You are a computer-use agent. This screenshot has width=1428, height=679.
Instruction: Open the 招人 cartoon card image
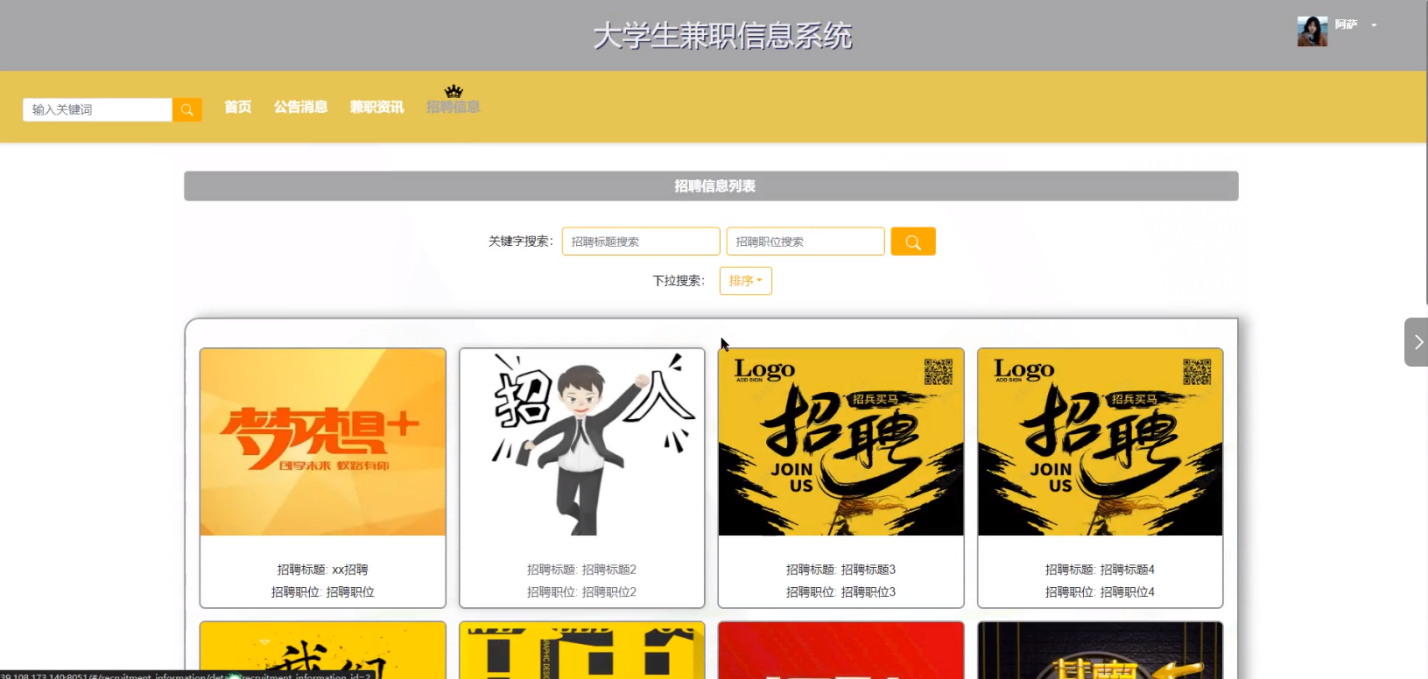(582, 442)
